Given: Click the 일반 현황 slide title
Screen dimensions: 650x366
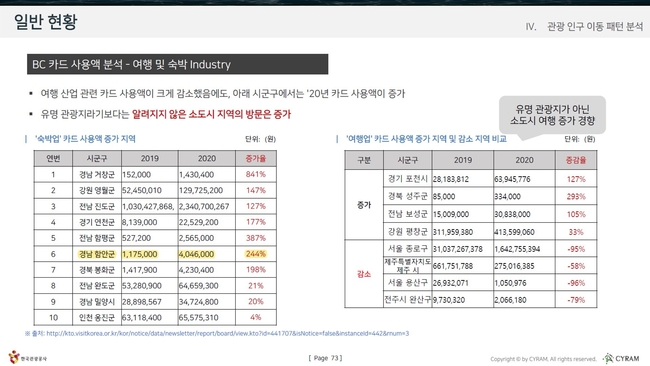Looking at the screenshot, I should (x=46, y=22).
